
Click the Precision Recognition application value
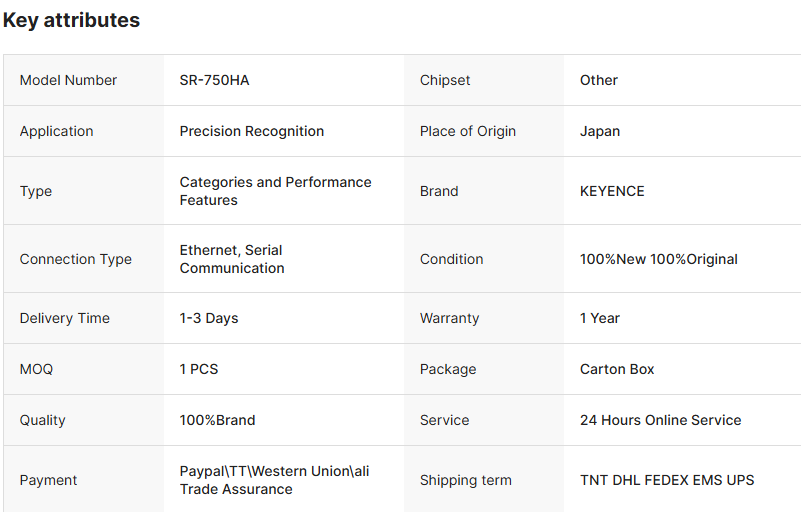click(252, 131)
